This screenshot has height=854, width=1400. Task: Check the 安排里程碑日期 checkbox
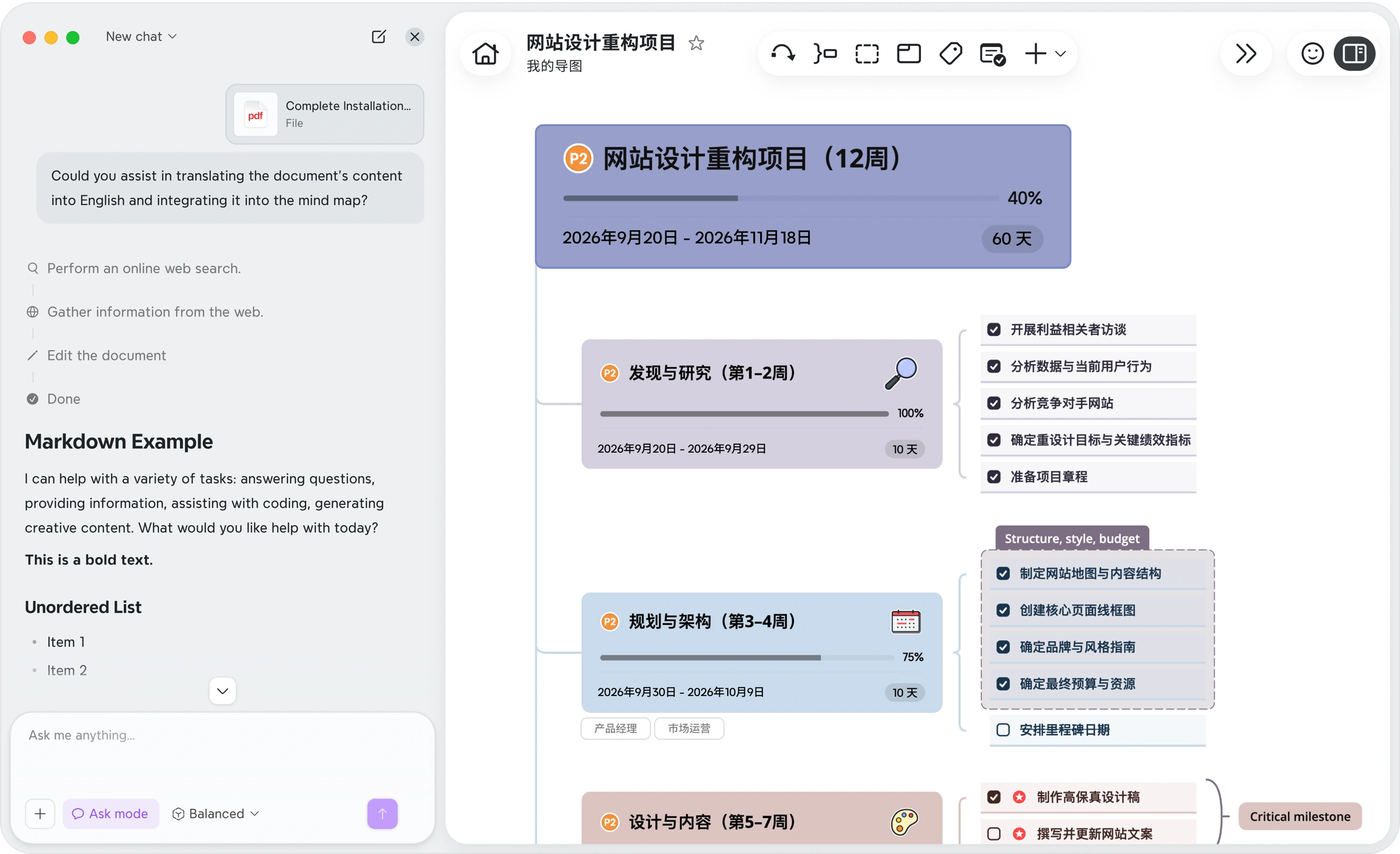(x=1003, y=730)
